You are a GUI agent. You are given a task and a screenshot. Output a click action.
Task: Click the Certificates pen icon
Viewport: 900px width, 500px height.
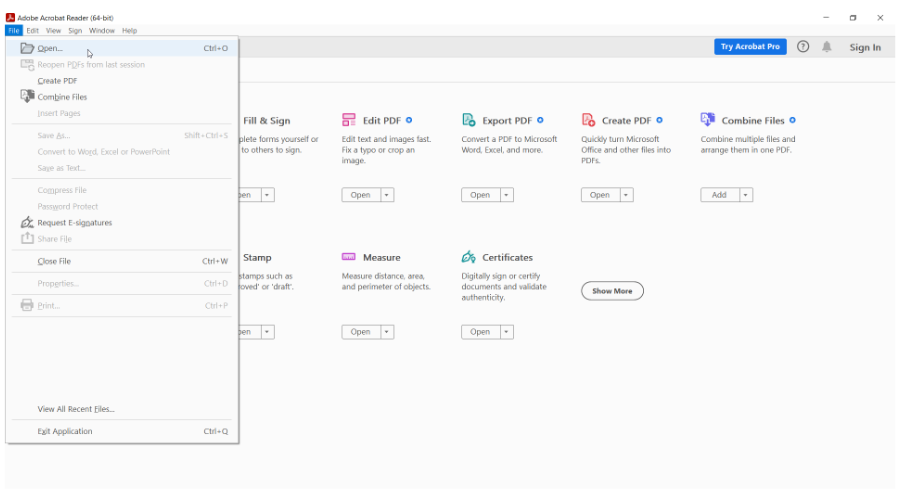click(x=468, y=257)
